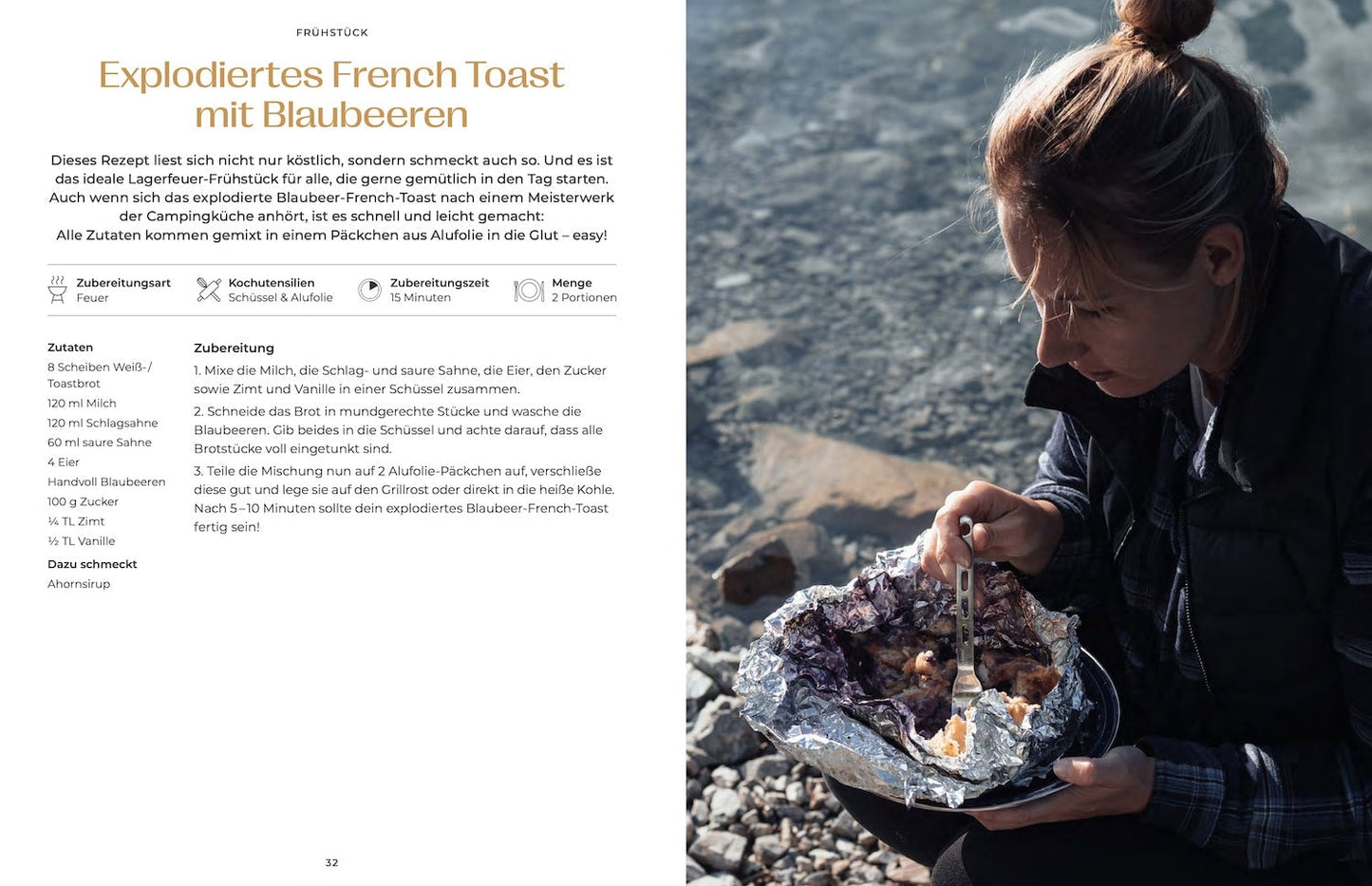Click the Zubereitung heading
The height and width of the screenshot is (886, 1372).
pyautogui.click(x=234, y=349)
